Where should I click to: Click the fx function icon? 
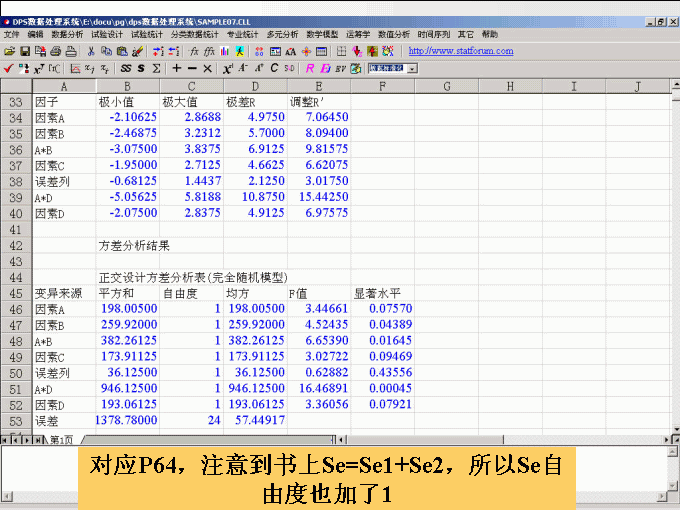coord(196,50)
